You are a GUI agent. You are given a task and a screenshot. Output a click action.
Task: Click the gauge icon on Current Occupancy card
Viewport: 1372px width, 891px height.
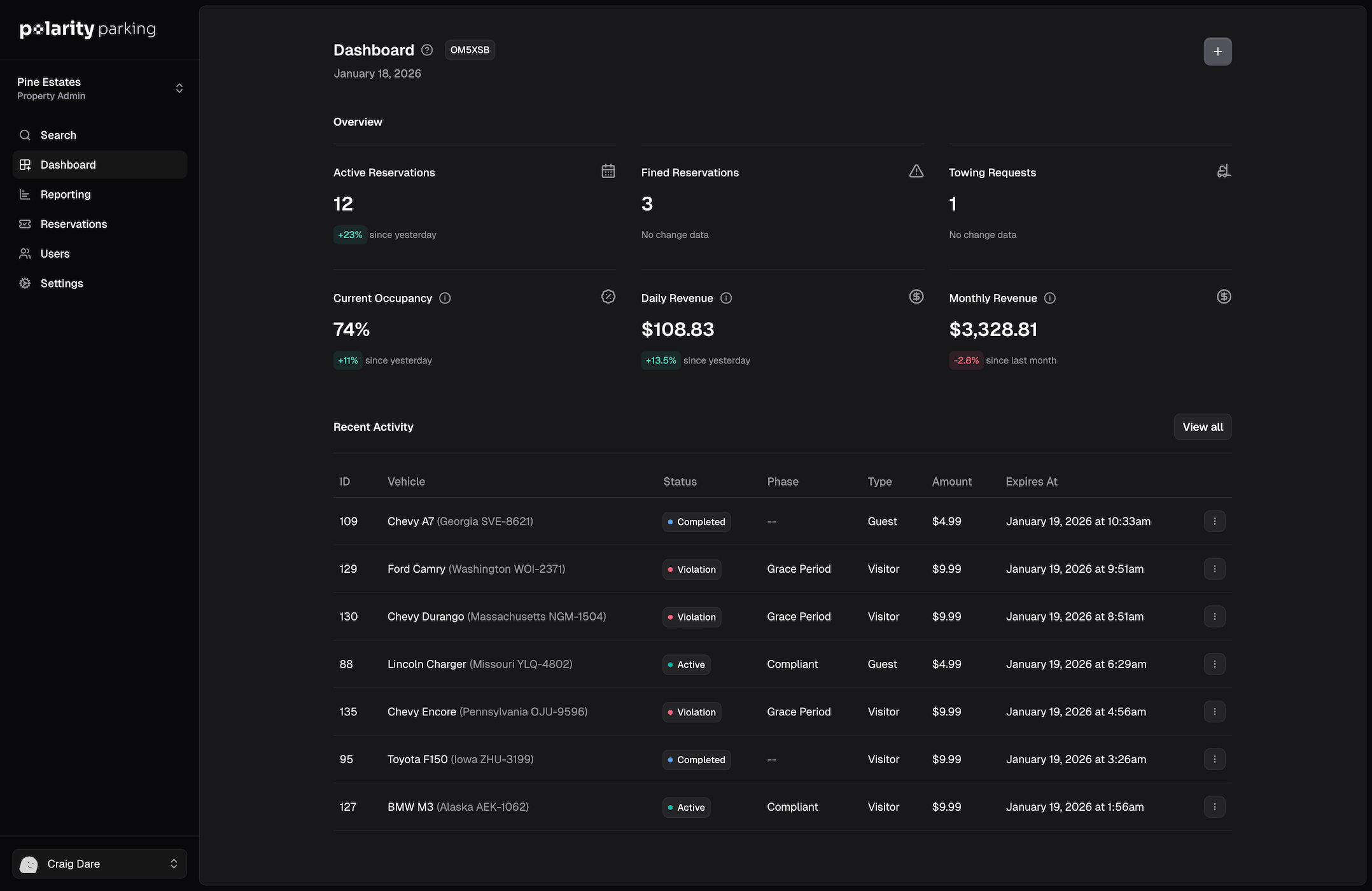pos(608,297)
